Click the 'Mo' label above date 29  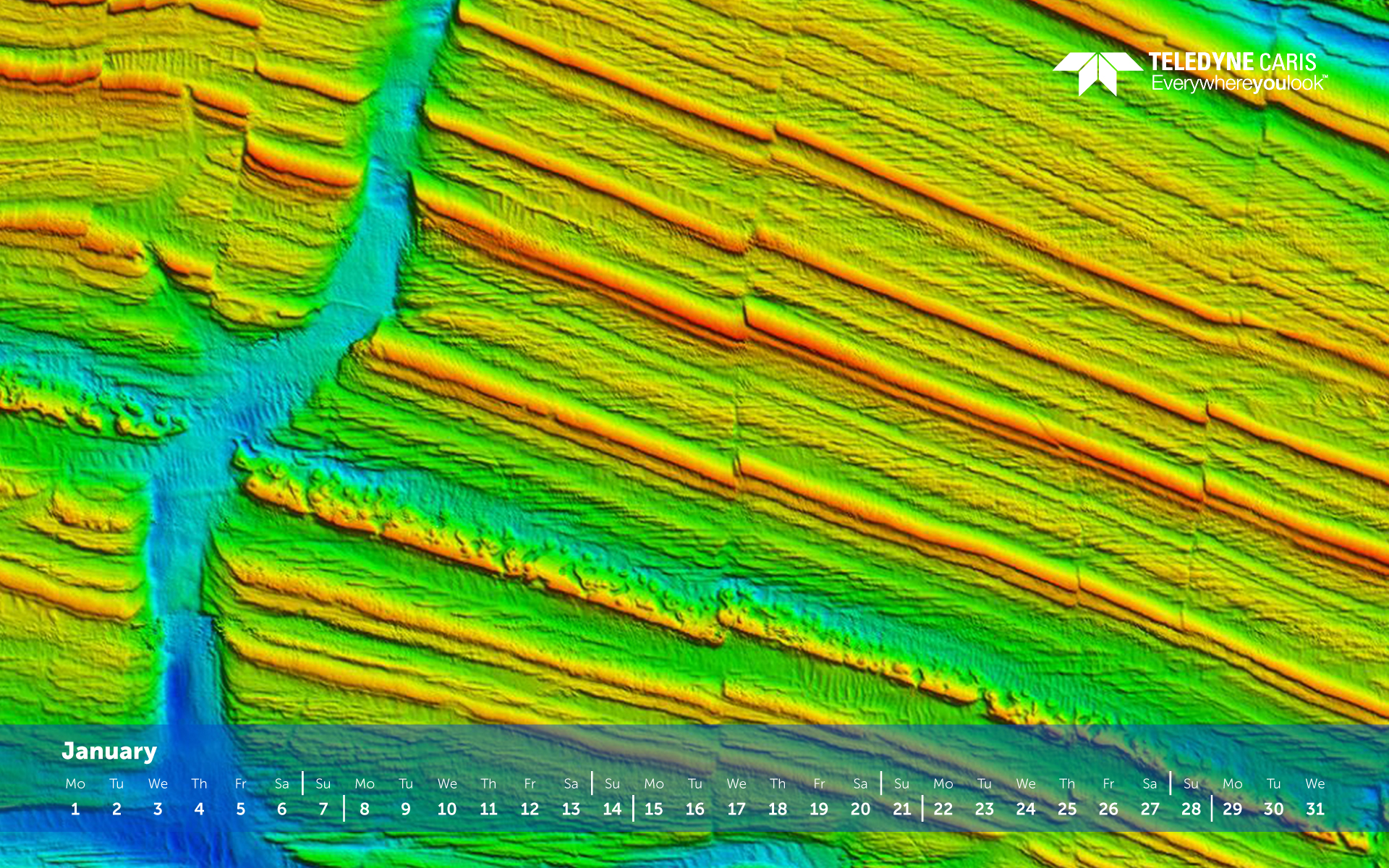click(1233, 784)
